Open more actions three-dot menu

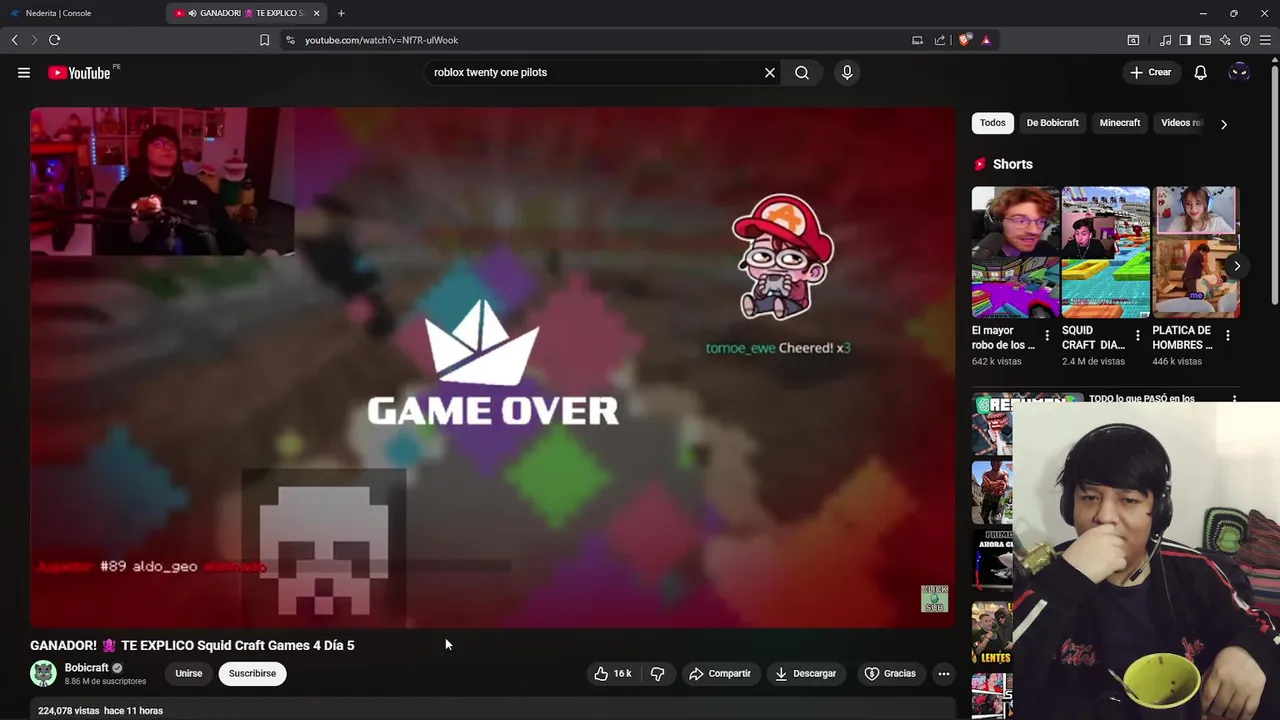[943, 673]
